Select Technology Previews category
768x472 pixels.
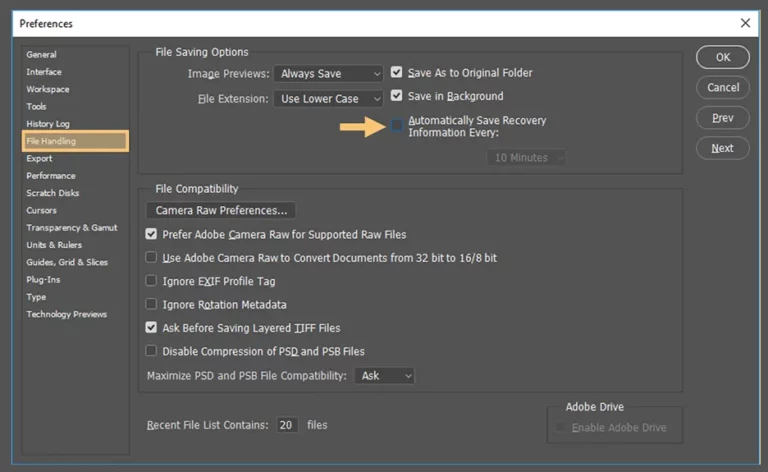(x=67, y=314)
